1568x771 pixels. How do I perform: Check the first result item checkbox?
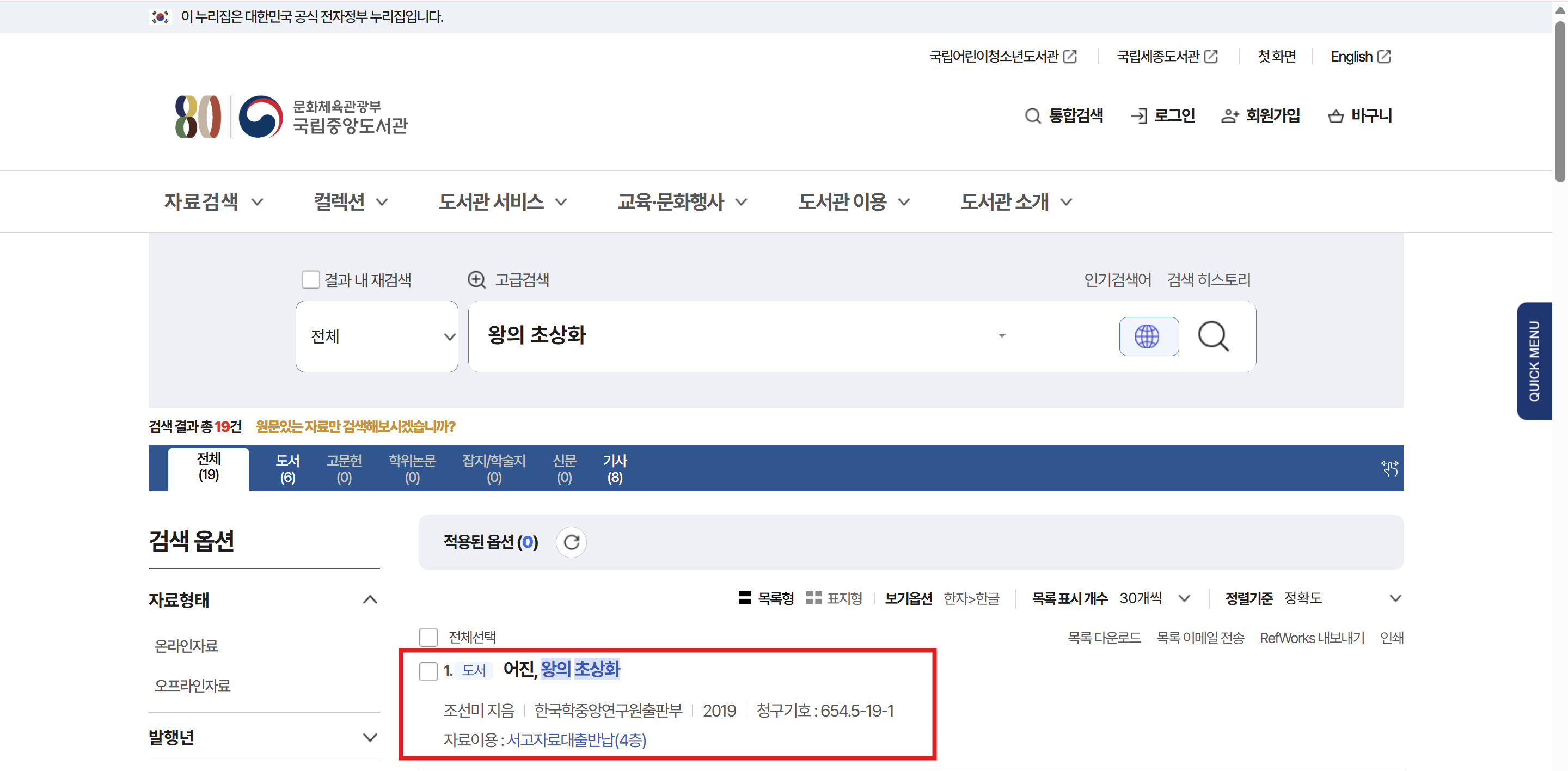click(x=428, y=671)
